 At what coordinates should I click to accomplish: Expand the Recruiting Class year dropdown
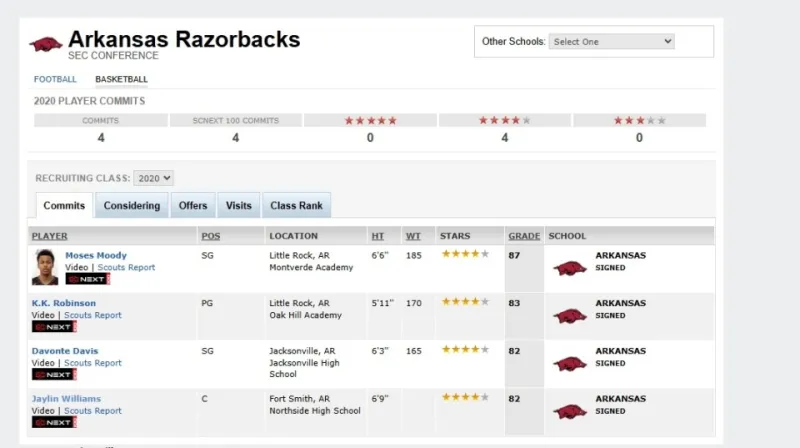click(x=154, y=178)
